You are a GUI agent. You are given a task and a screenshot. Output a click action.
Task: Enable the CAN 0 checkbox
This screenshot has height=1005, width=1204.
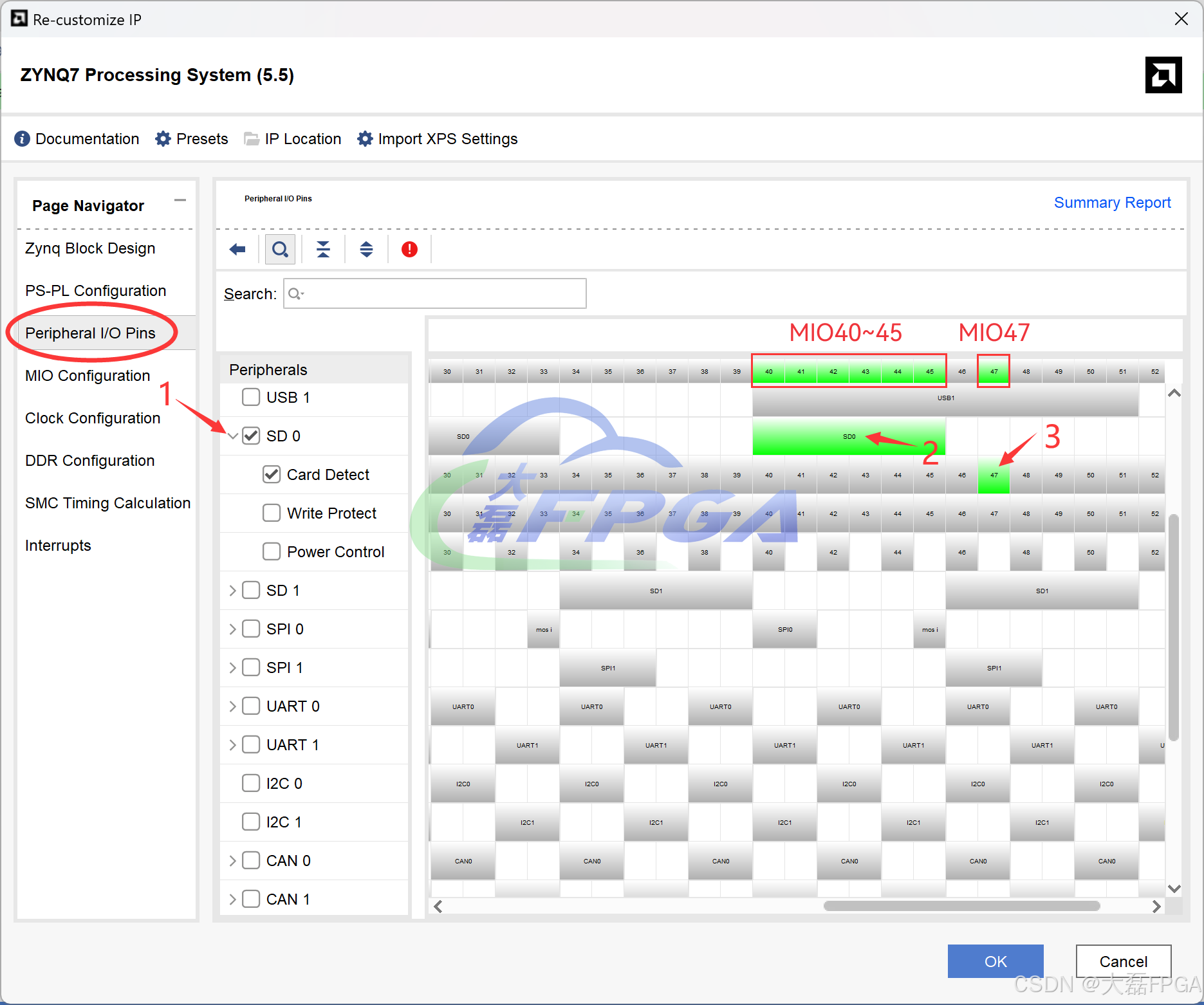click(x=251, y=860)
